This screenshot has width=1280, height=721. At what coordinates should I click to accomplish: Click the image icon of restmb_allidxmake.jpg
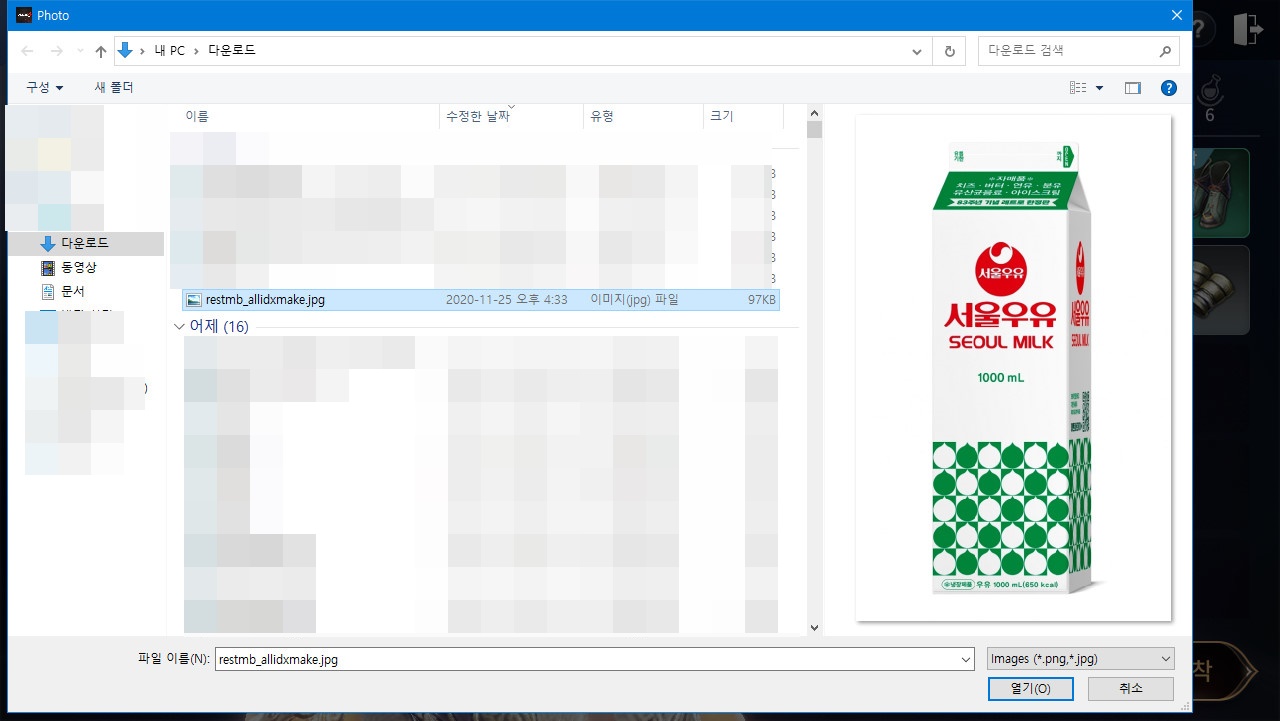point(194,299)
